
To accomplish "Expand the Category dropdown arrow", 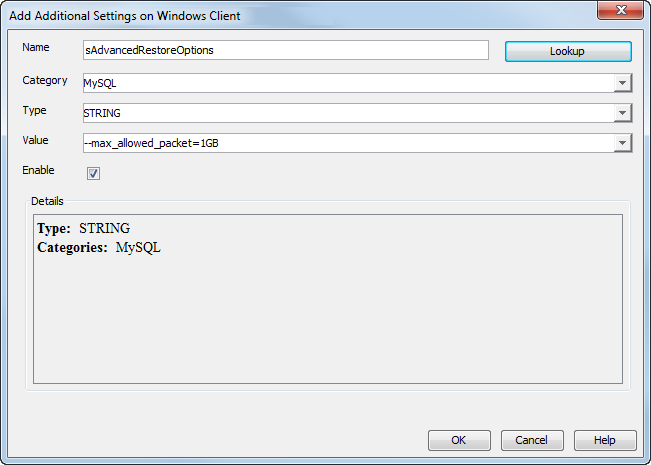I will tap(622, 85).
